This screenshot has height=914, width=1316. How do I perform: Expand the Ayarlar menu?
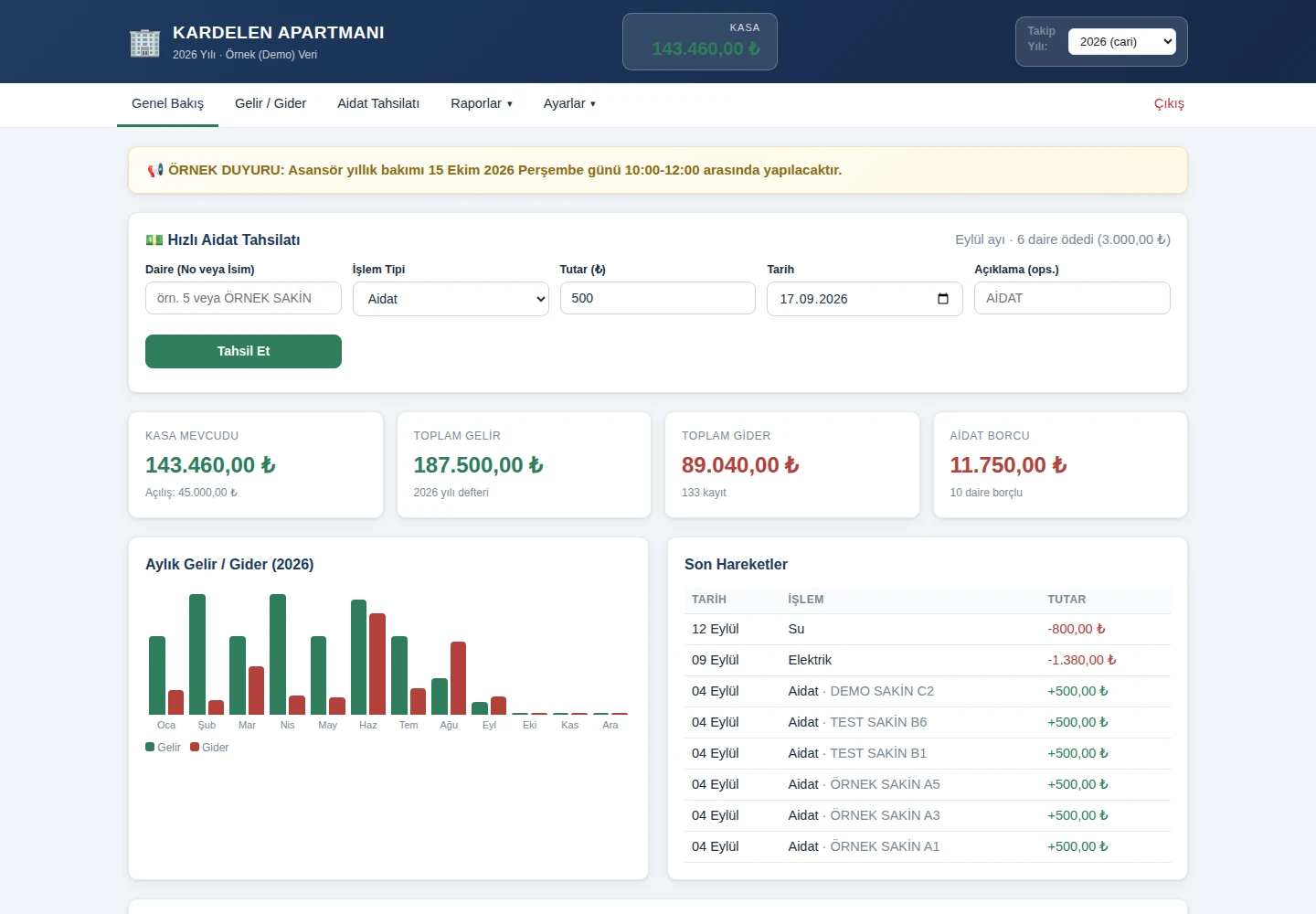[569, 103]
